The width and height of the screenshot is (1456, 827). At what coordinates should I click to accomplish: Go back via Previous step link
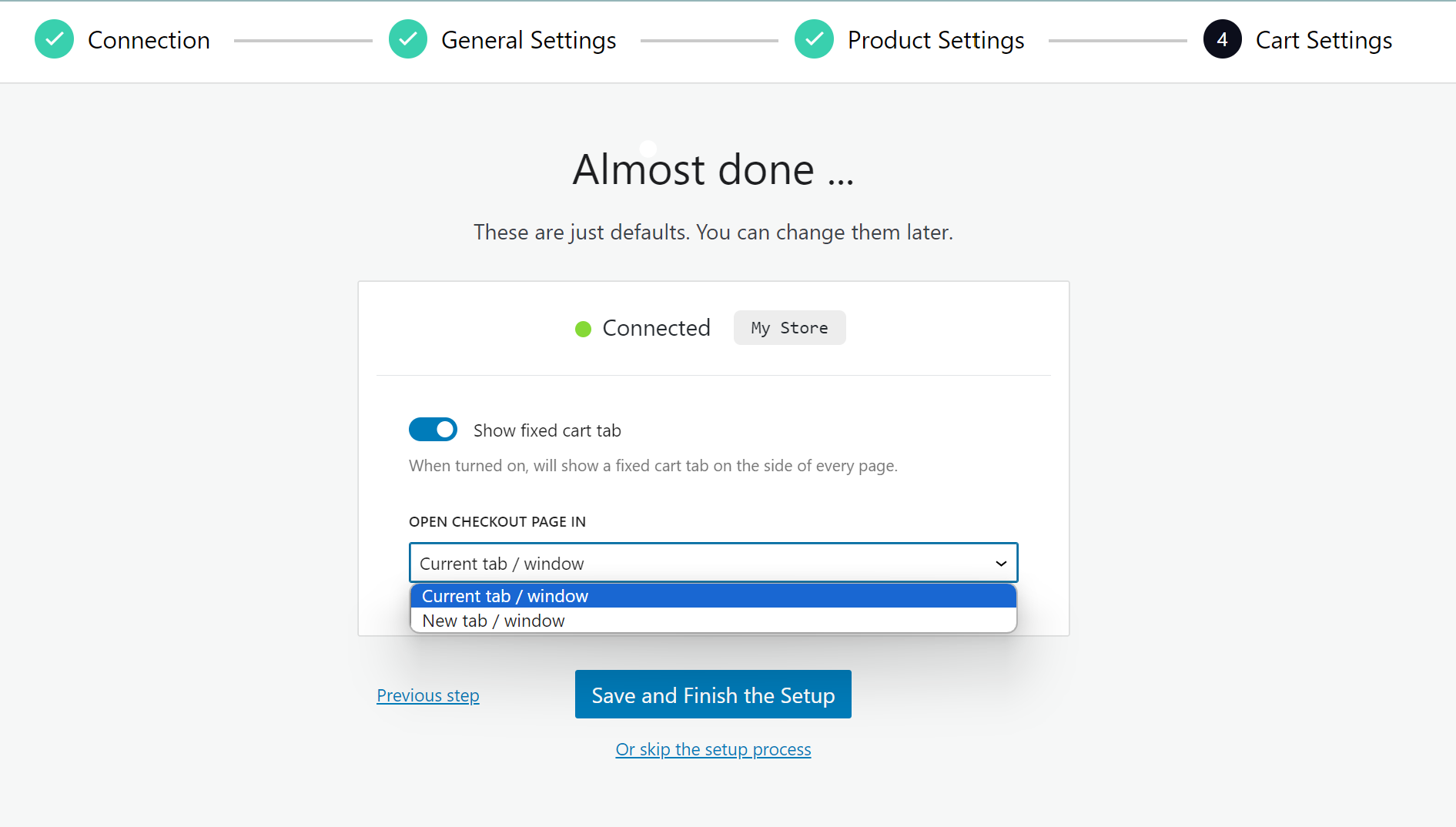tap(427, 695)
